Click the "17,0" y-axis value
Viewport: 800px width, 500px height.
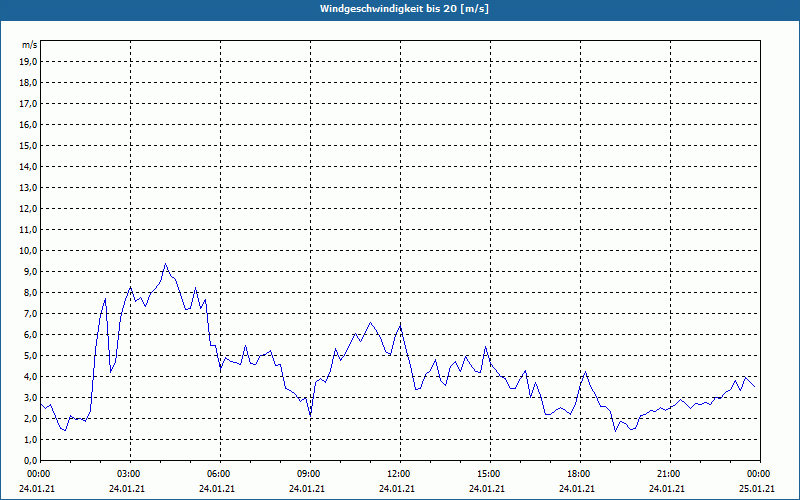(x=28, y=104)
